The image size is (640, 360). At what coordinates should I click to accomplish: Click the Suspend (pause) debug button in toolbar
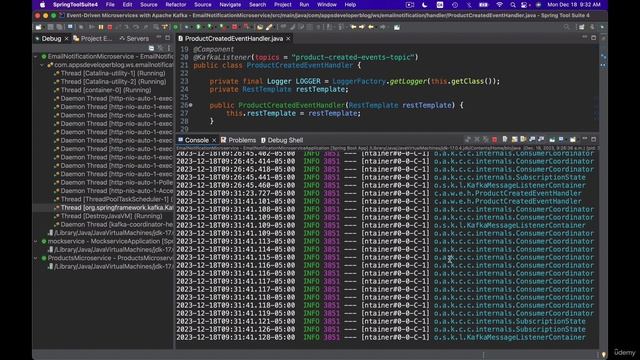(x=101, y=27)
